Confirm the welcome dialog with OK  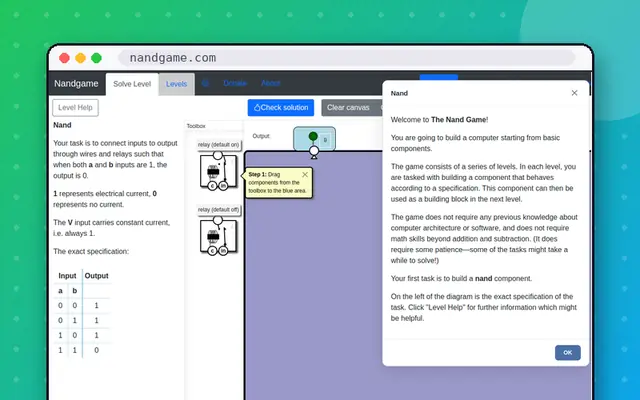point(567,353)
